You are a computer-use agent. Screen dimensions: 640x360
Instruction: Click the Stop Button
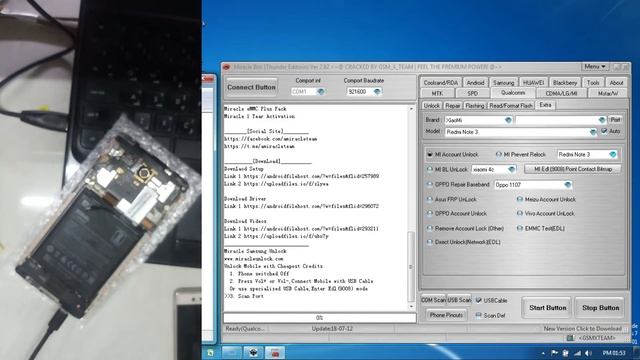tap(600, 308)
